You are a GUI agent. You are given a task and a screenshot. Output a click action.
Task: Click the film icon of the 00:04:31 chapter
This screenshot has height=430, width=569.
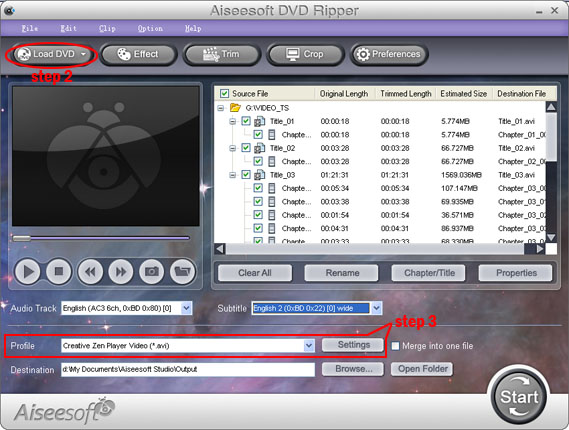271,229
